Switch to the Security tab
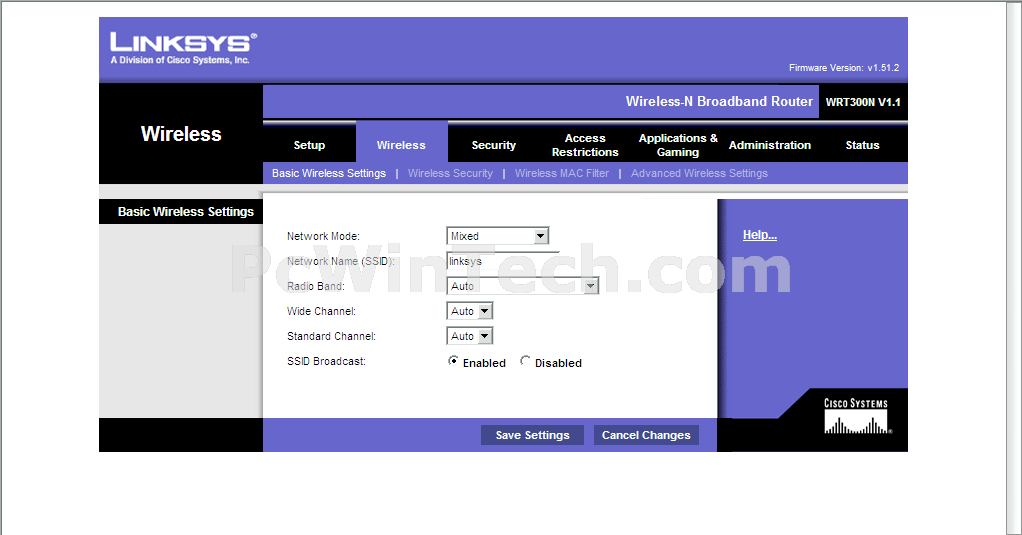Image resolution: width=1022 pixels, height=535 pixels. click(x=493, y=145)
